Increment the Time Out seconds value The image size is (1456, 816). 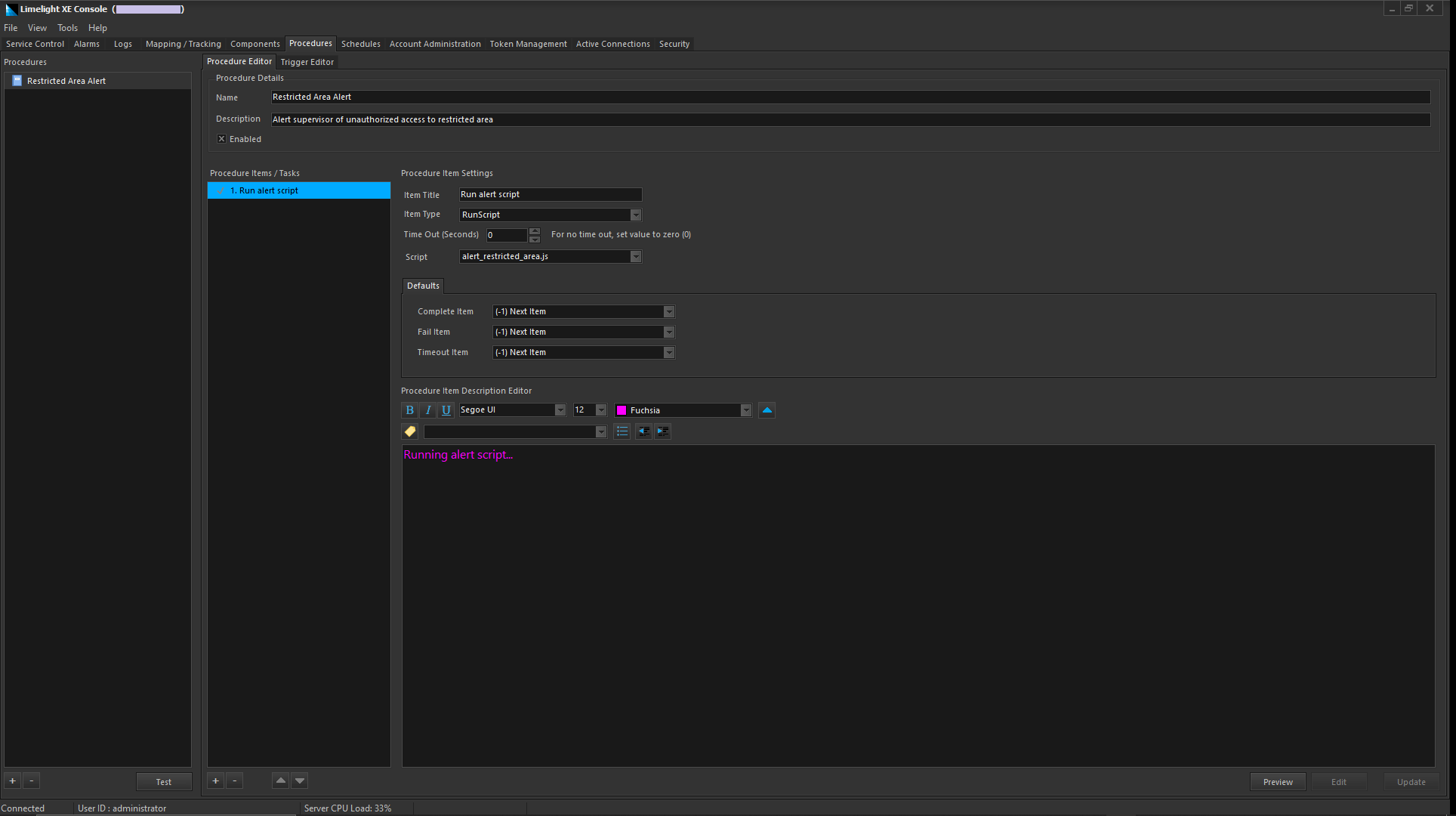[535, 231]
